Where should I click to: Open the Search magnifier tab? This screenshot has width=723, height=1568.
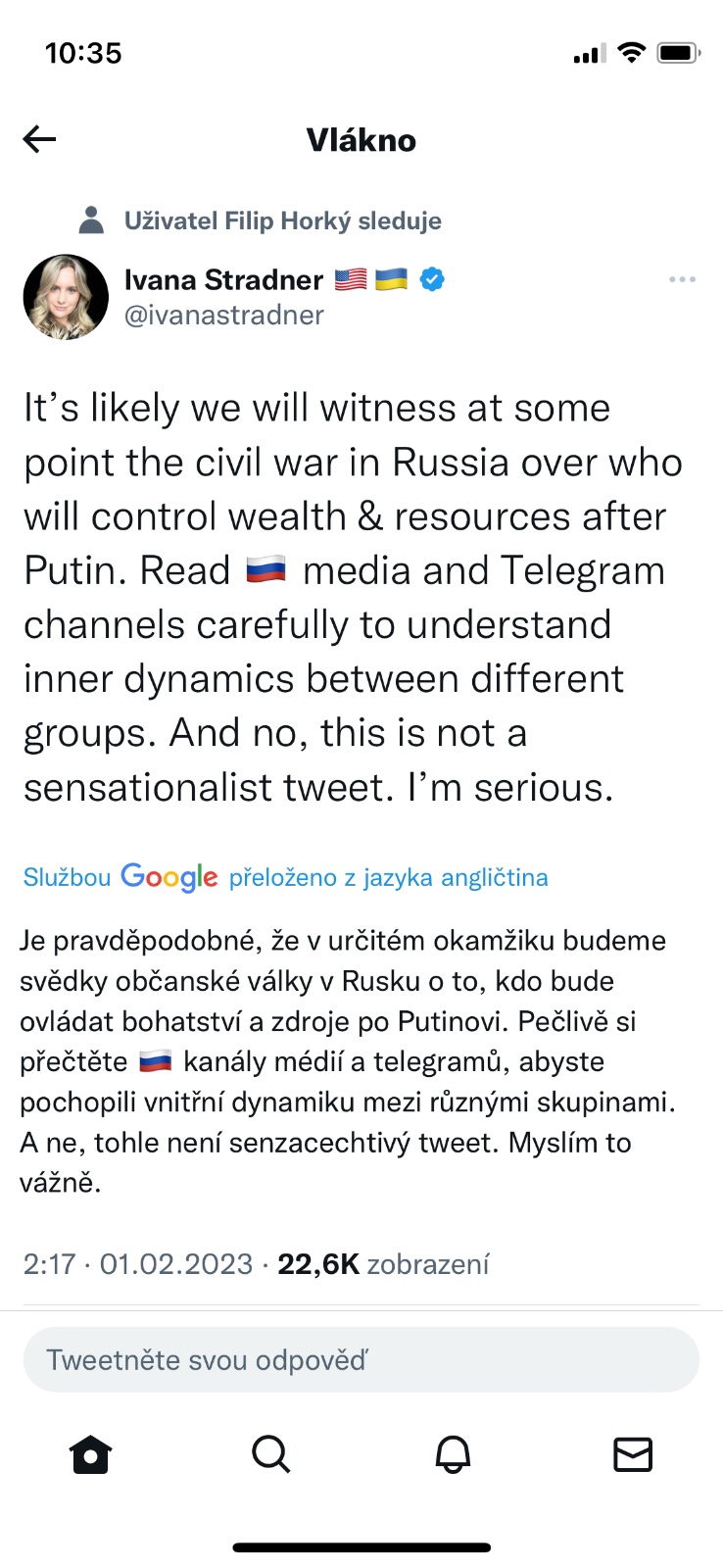[271, 1454]
